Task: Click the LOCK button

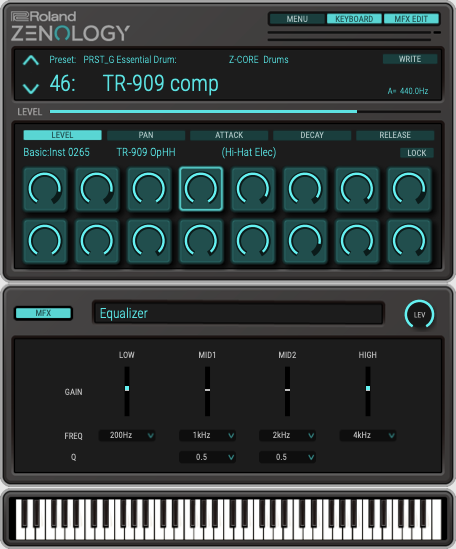Action: (417, 153)
